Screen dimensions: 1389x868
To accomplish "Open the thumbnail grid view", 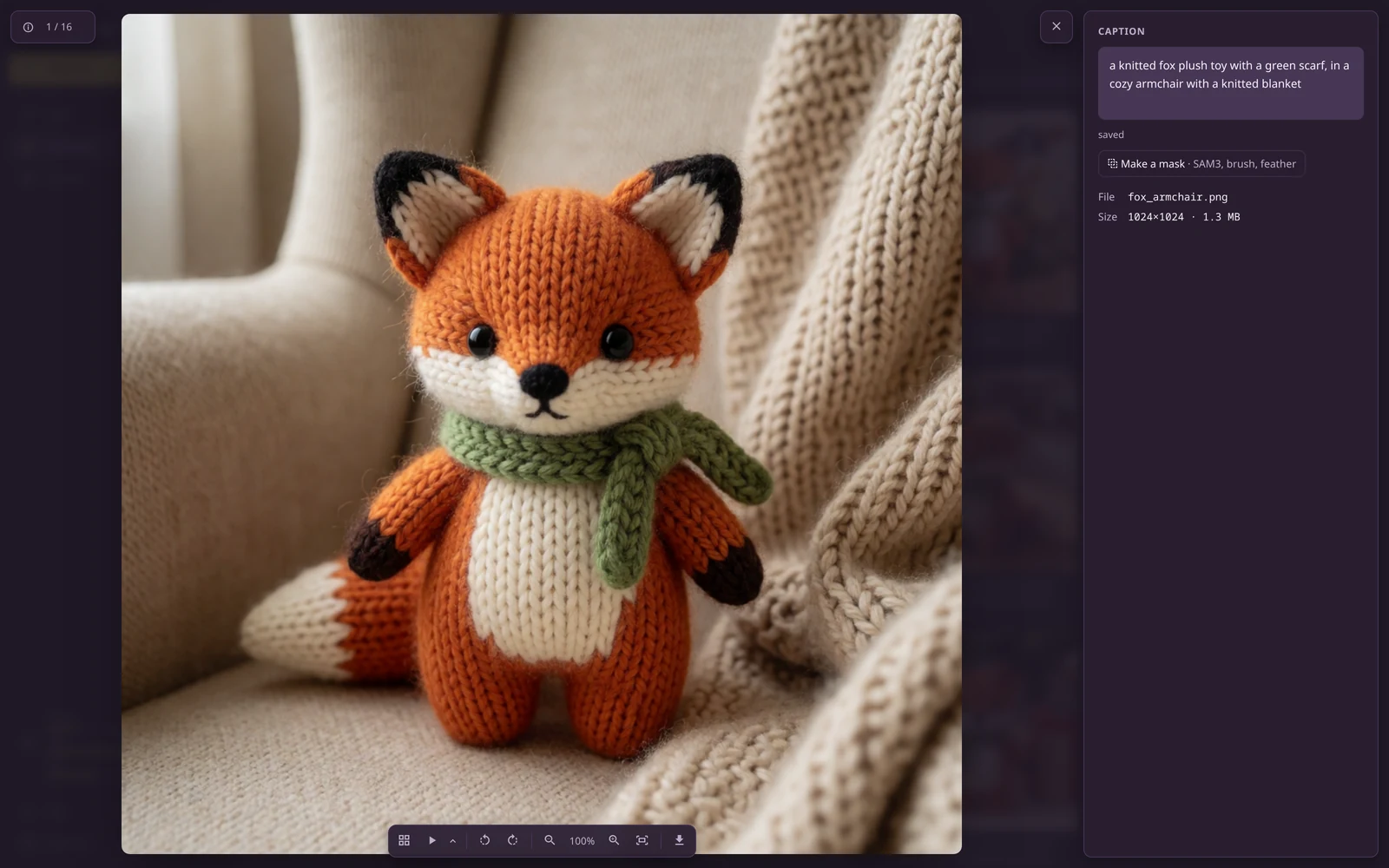I will point(404,840).
